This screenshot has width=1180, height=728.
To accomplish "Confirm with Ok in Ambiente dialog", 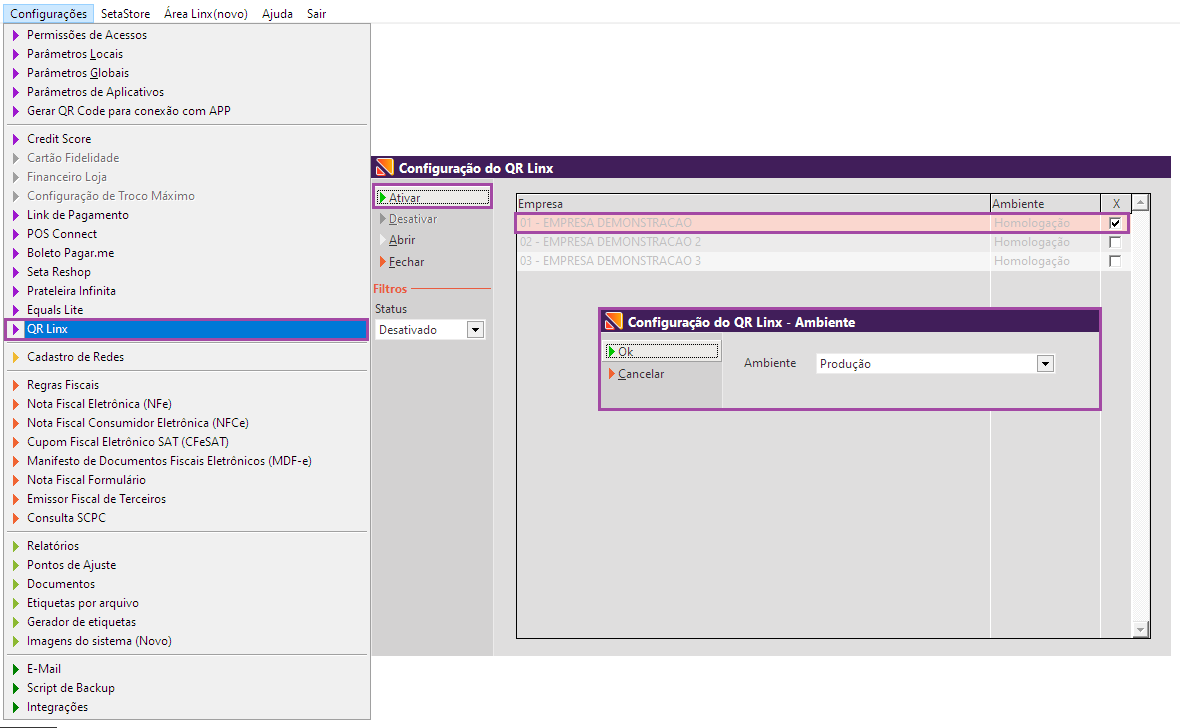I will pos(662,352).
